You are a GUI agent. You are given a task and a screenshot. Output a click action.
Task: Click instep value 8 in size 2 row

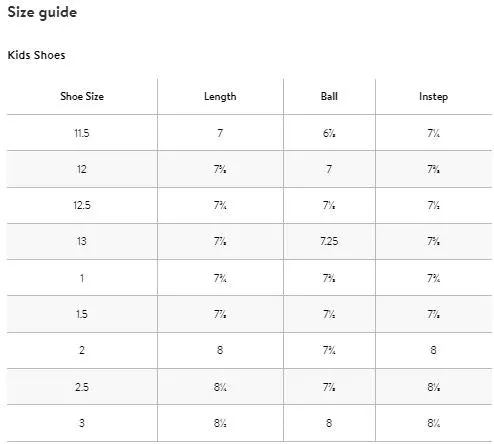point(433,350)
